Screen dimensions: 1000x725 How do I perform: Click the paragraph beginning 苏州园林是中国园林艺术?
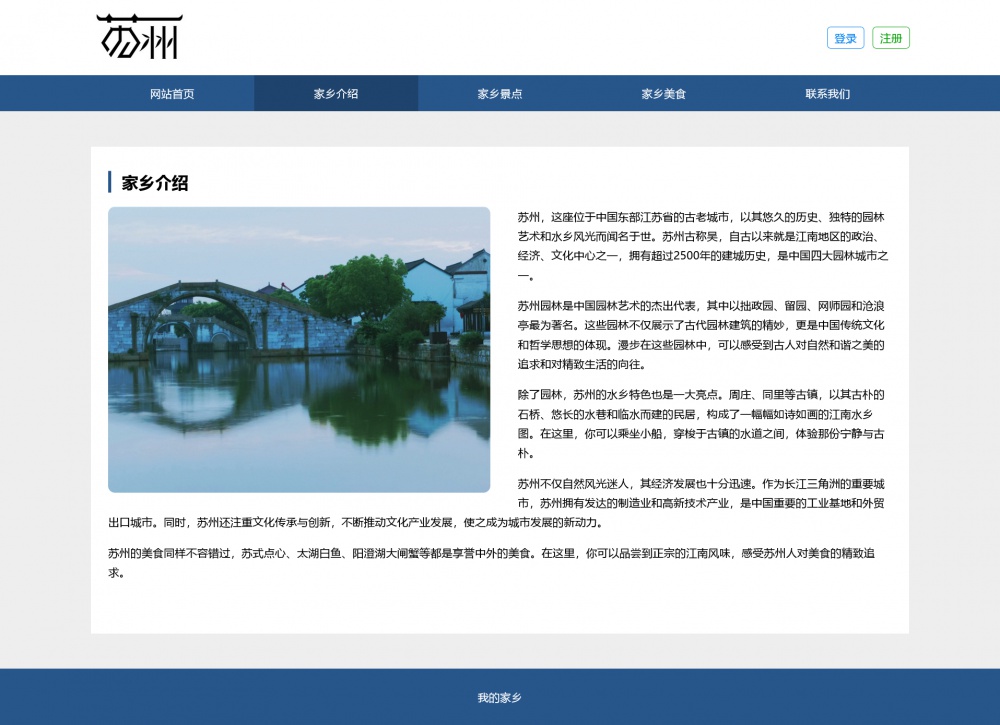pos(702,335)
